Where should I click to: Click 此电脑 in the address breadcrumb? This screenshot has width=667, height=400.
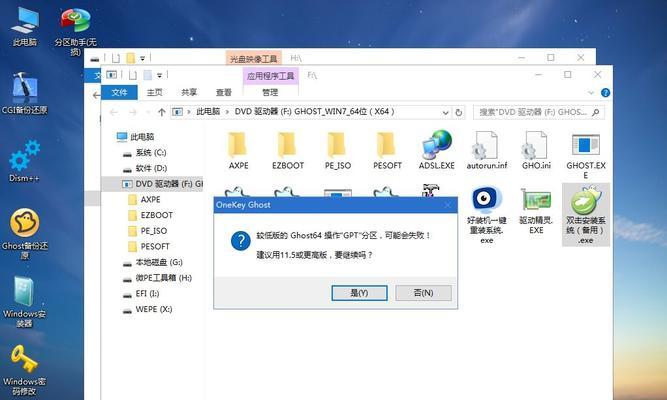click(x=208, y=112)
